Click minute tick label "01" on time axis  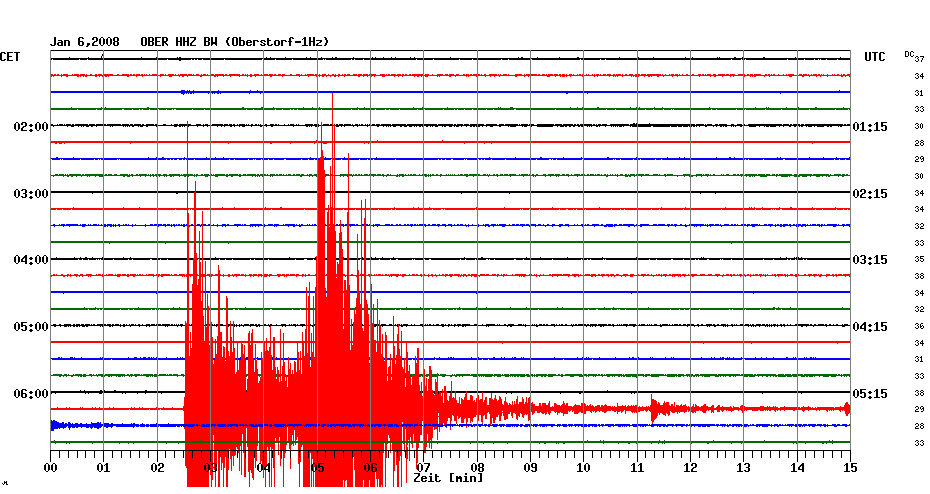(x=103, y=468)
